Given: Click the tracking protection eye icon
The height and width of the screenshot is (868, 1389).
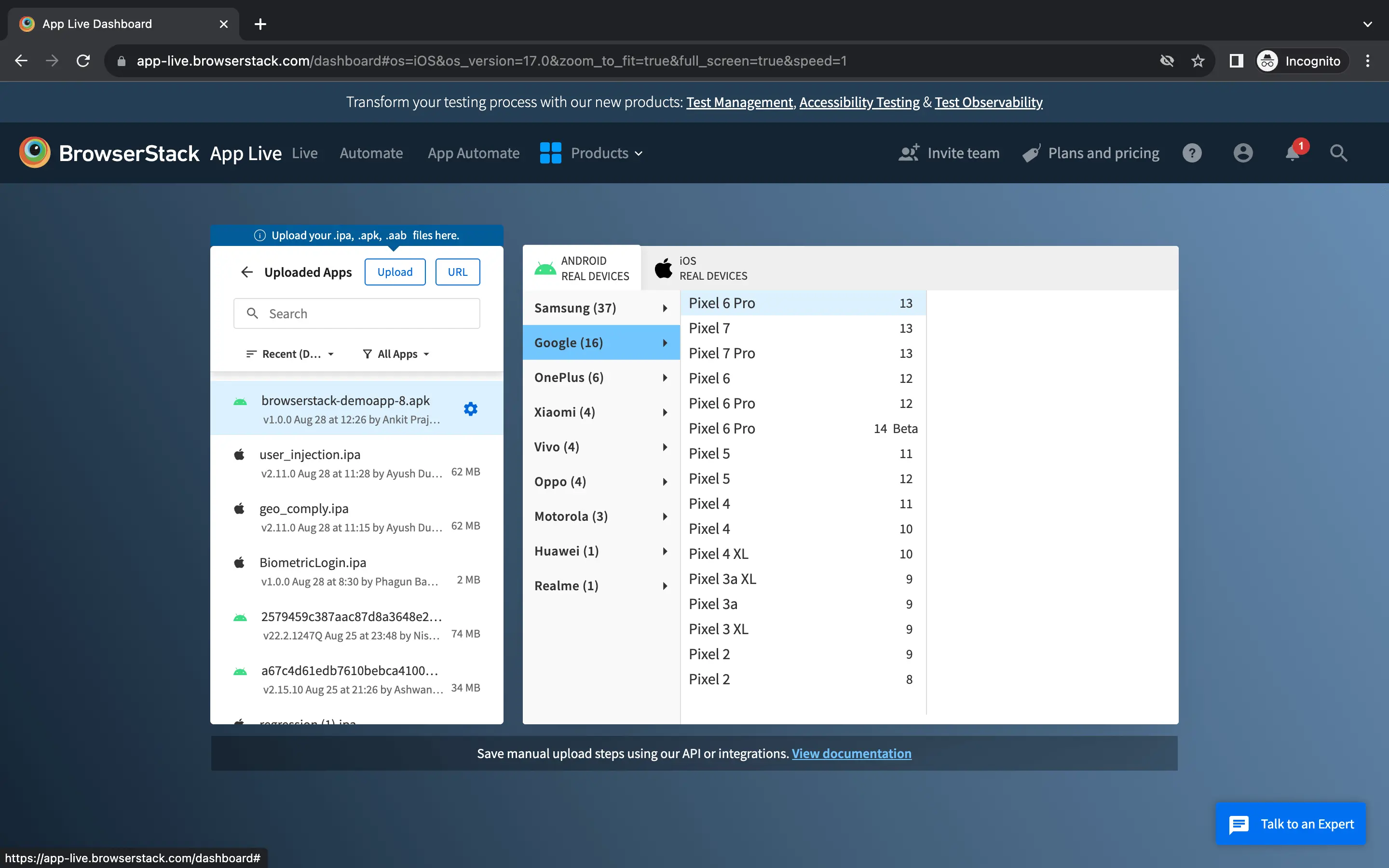Looking at the screenshot, I should click(1166, 61).
